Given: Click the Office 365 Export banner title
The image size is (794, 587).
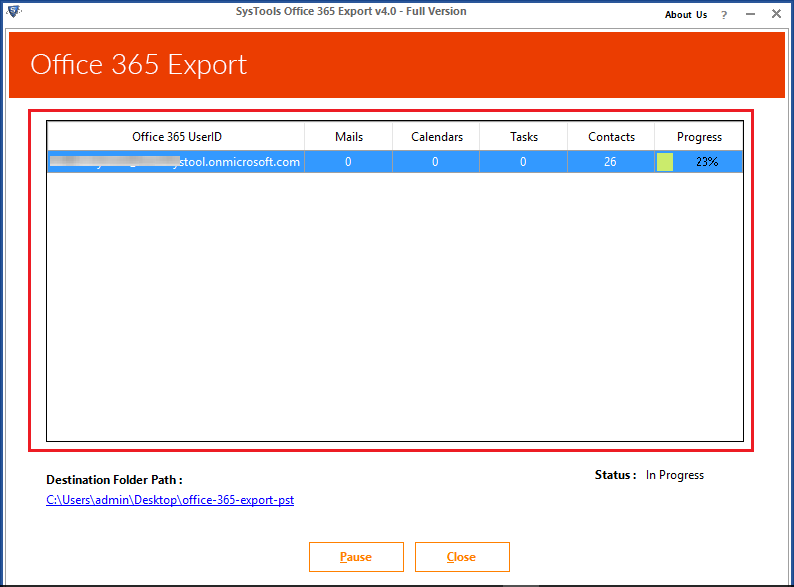Looking at the screenshot, I should (138, 65).
